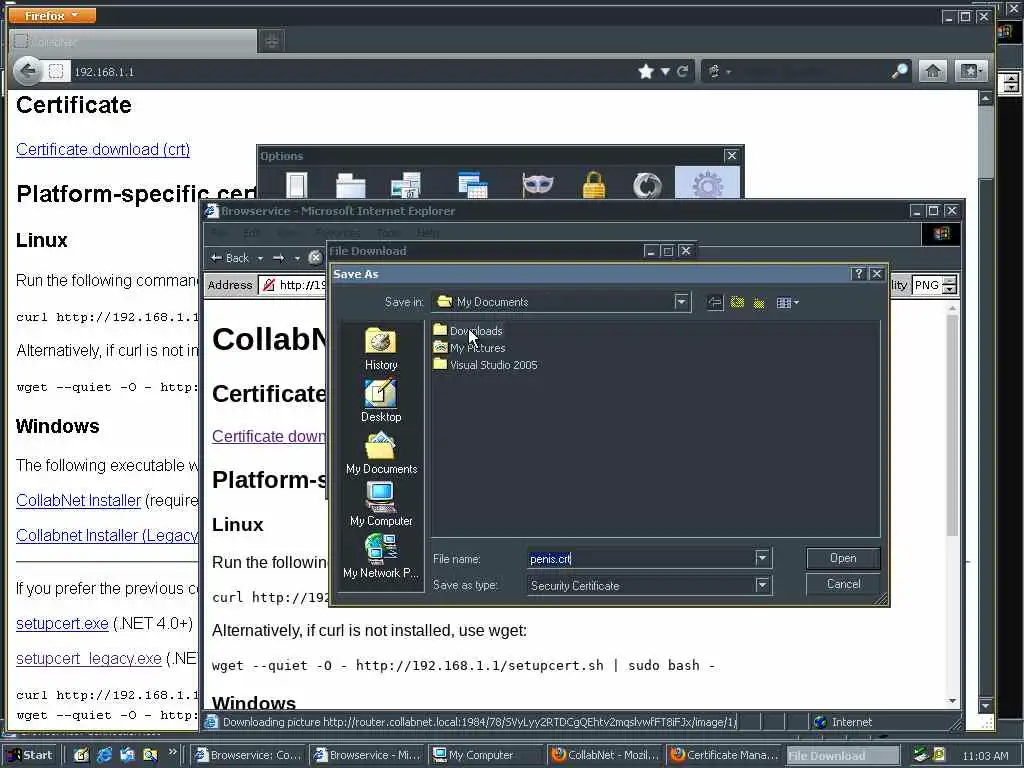
Task: Select My Documents in the places bar
Action: pyautogui.click(x=381, y=453)
